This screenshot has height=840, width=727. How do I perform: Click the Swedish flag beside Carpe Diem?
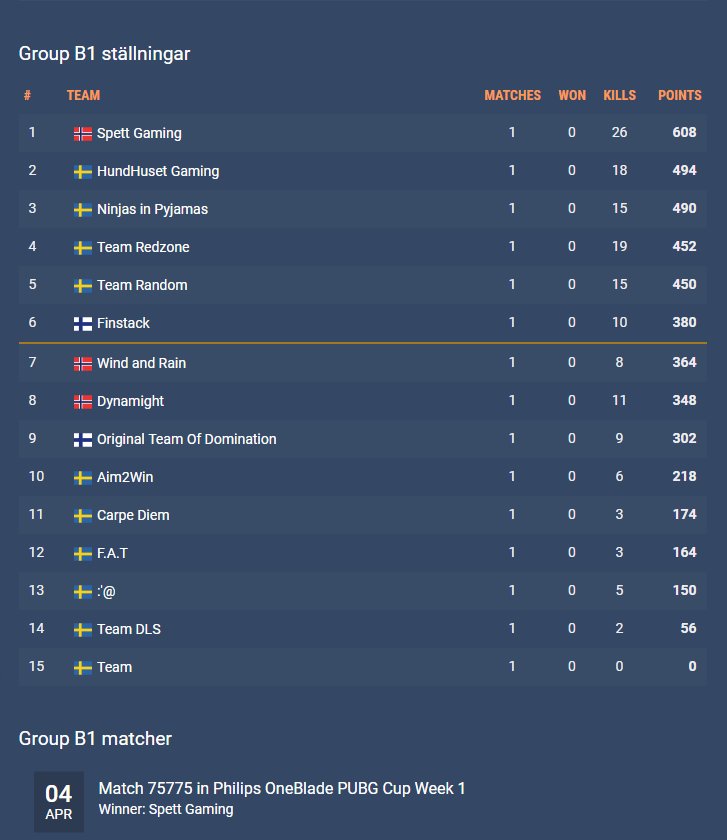83,516
